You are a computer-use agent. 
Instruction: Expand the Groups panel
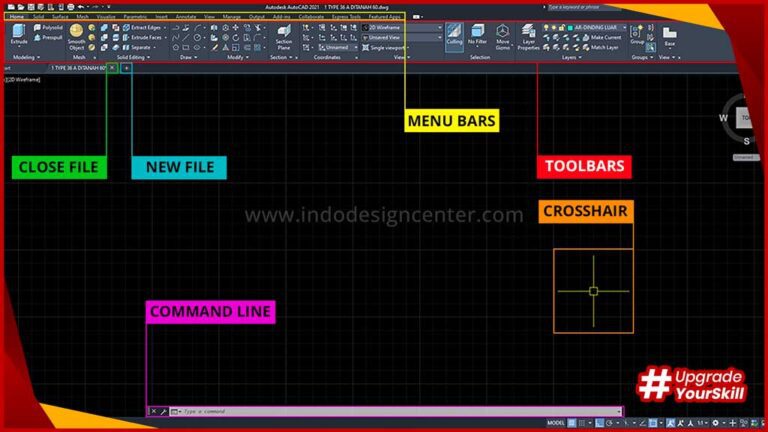pos(642,57)
